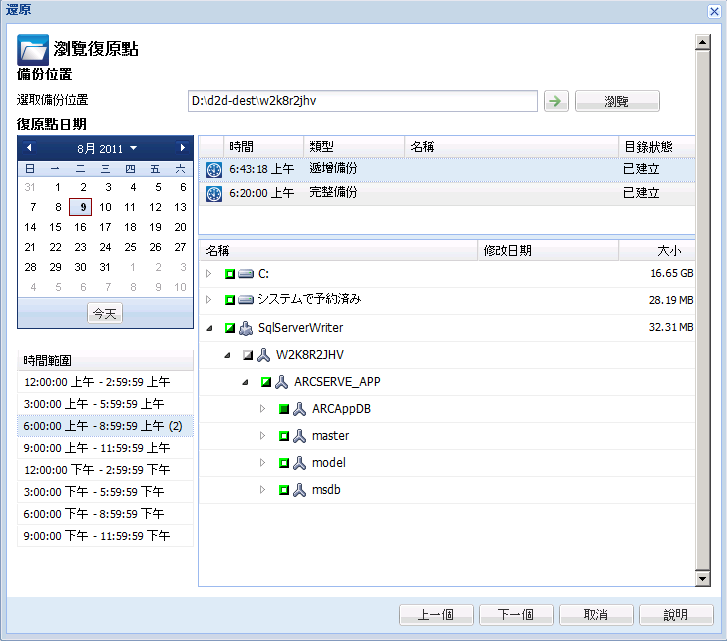Go to next month in calendar
This screenshot has width=727, height=641.
click(182, 148)
